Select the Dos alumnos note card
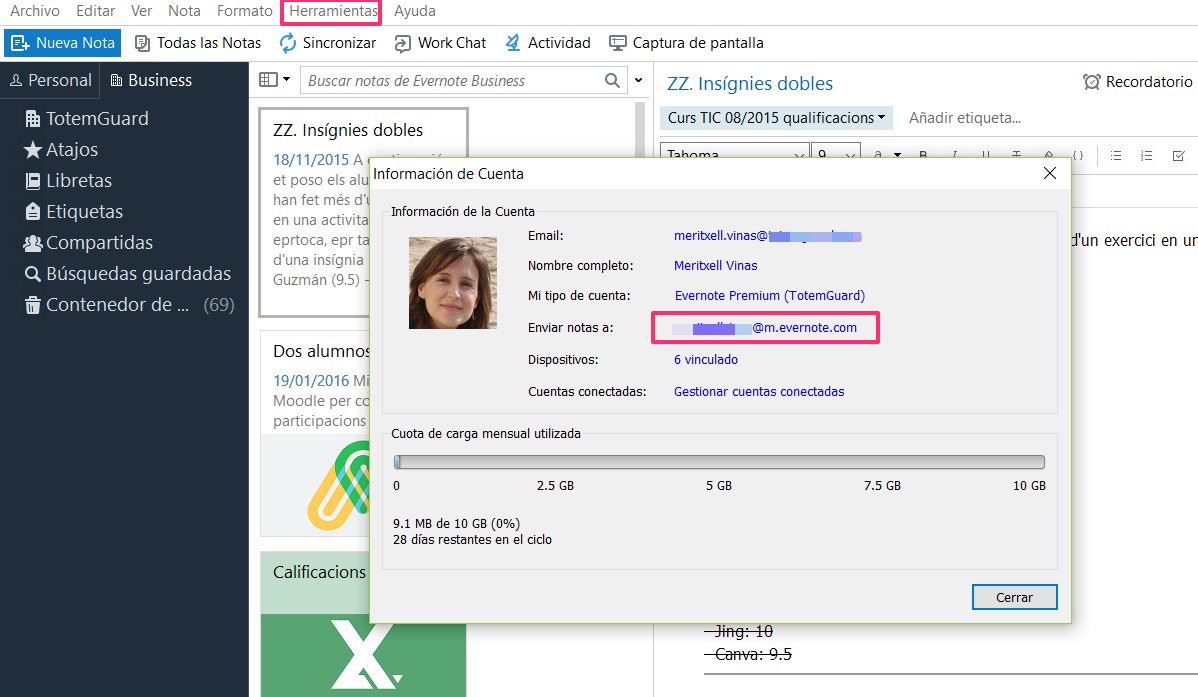 click(315, 433)
